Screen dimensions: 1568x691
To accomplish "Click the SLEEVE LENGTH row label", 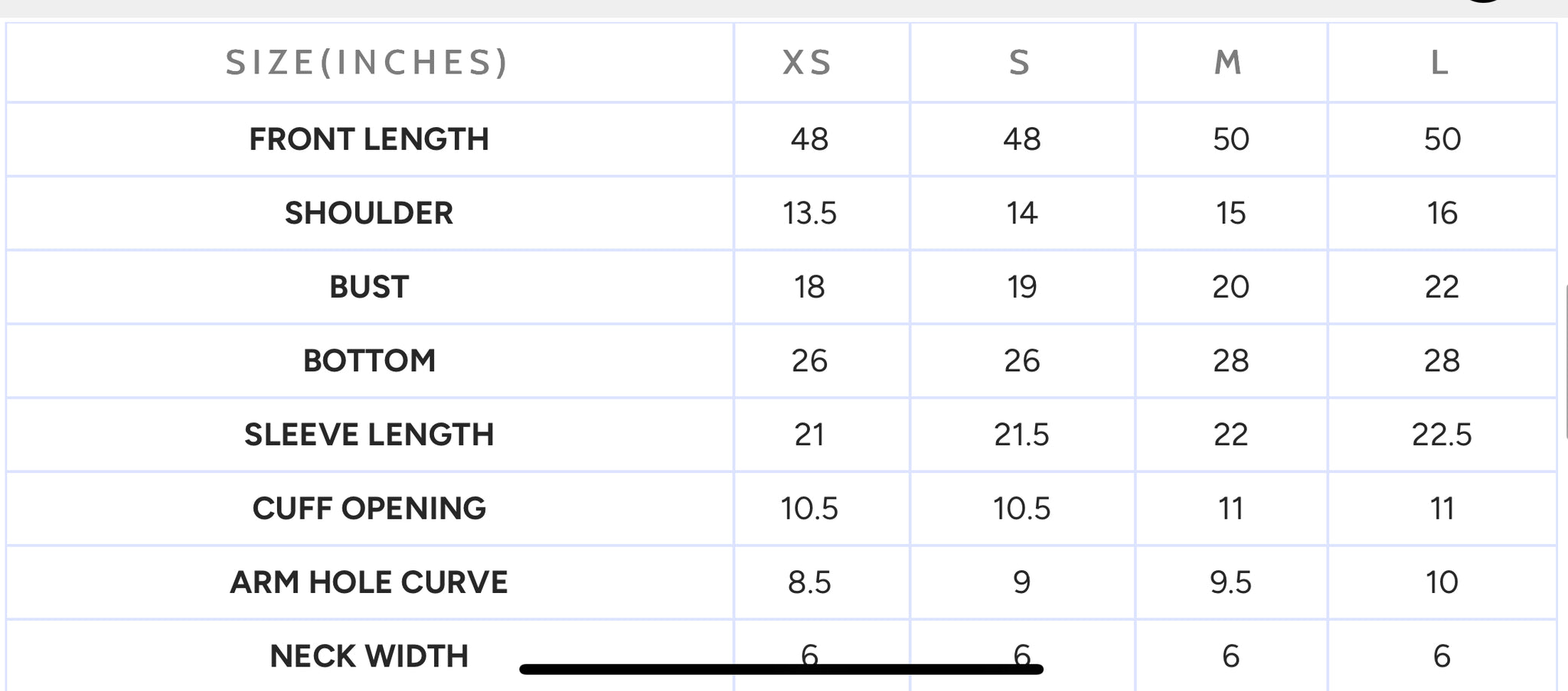I will click(x=369, y=435).
